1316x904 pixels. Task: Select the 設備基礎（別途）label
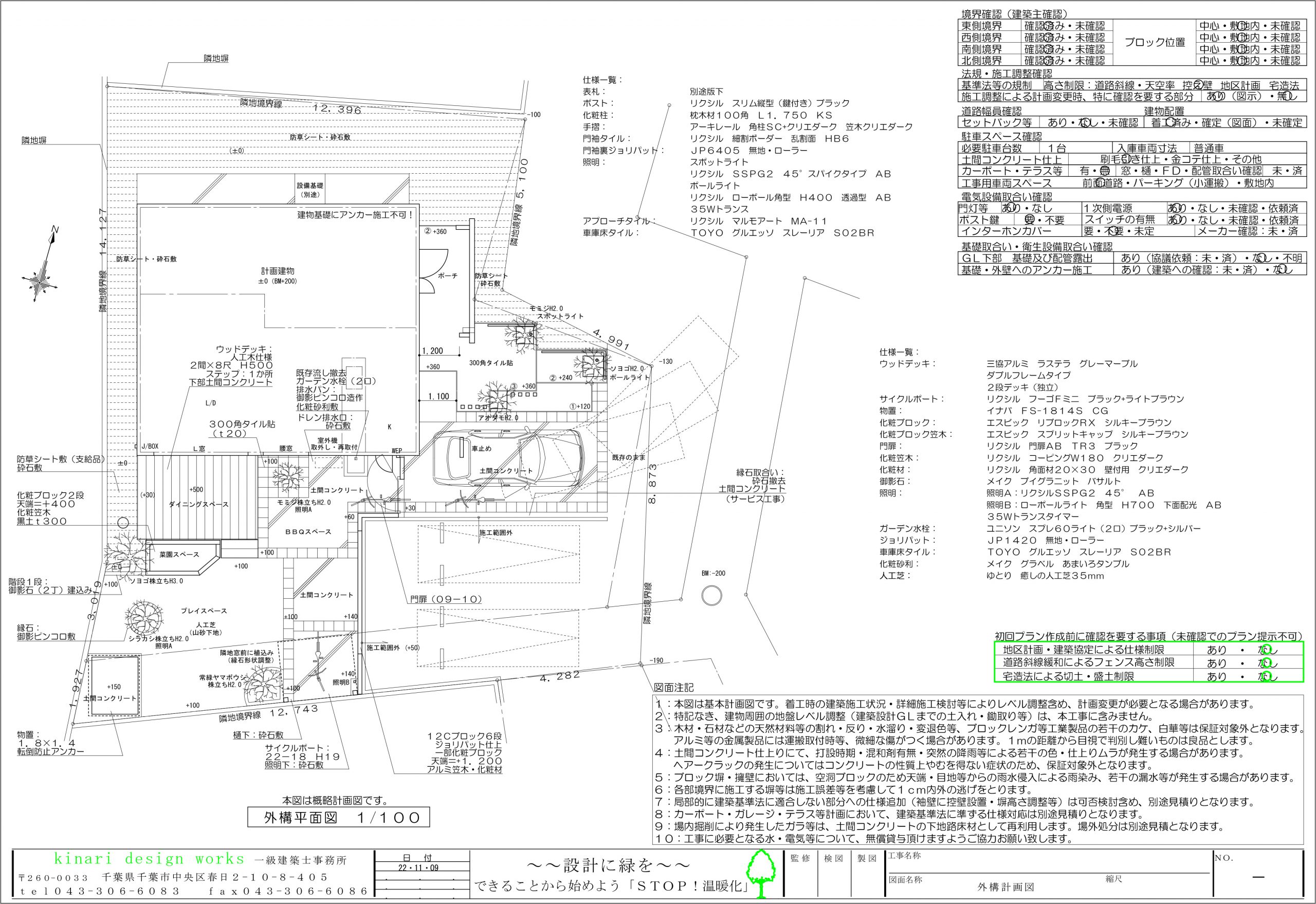point(310,190)
